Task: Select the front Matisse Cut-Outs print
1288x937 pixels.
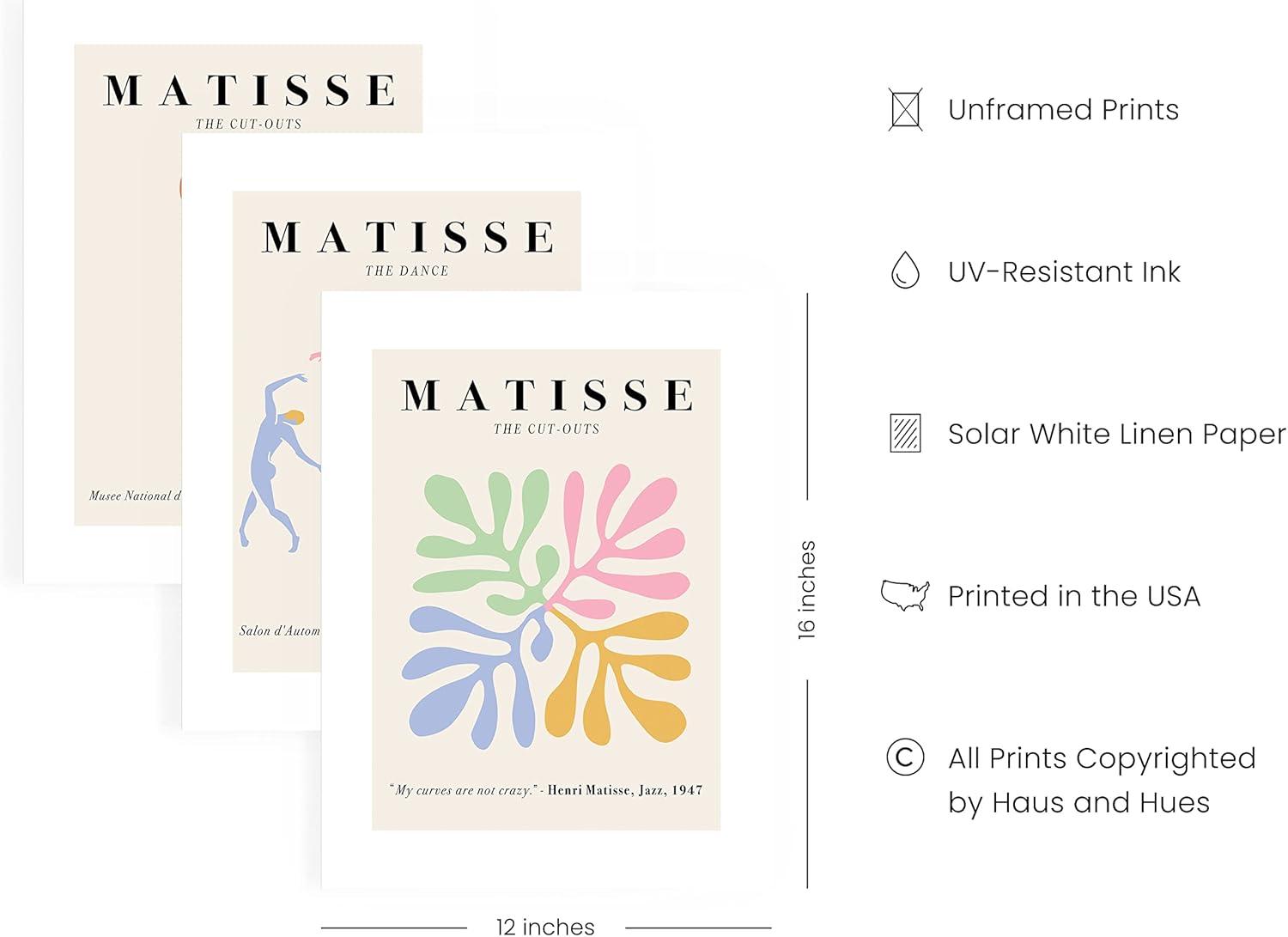Action: click(546, 589)
